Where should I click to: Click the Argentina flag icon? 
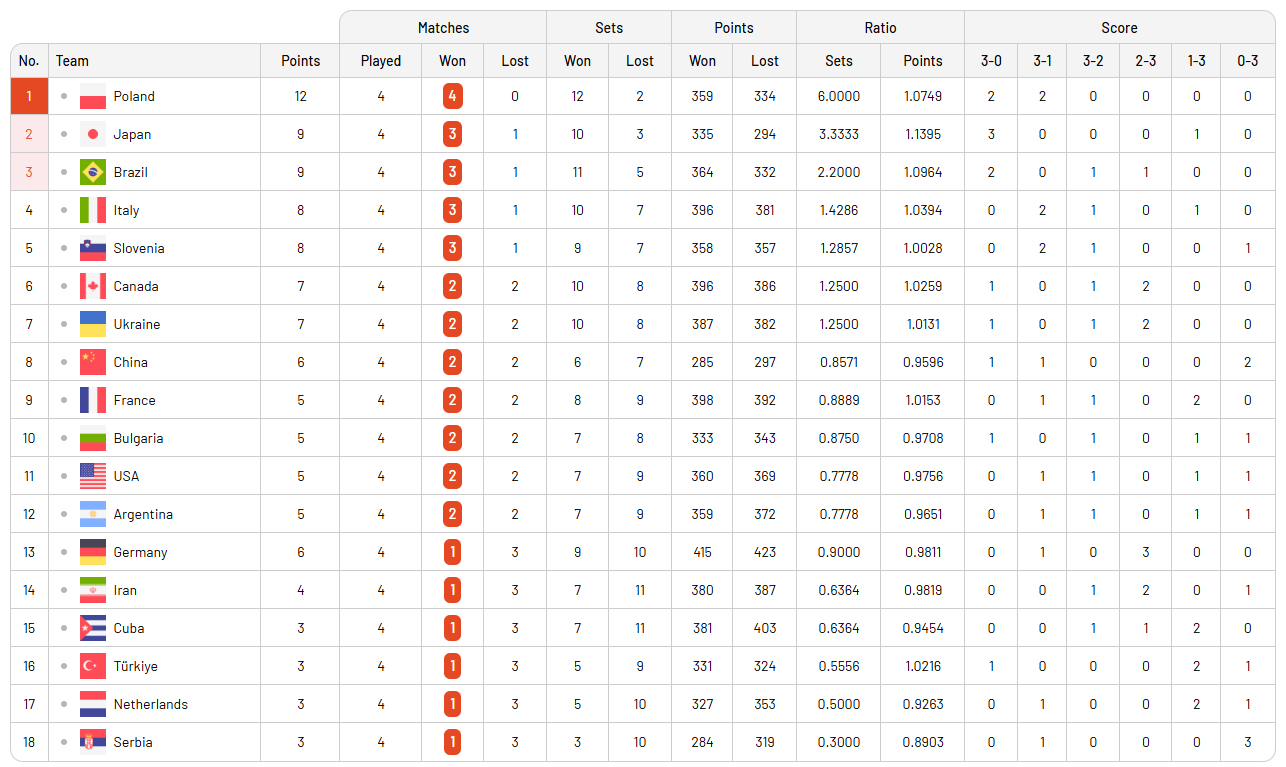coord(93,515)
